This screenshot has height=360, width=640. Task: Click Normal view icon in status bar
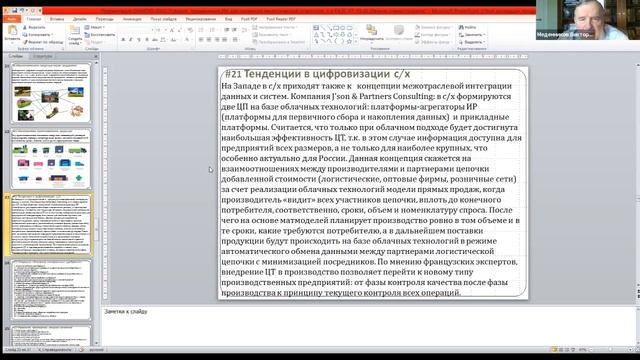(554, 350)
